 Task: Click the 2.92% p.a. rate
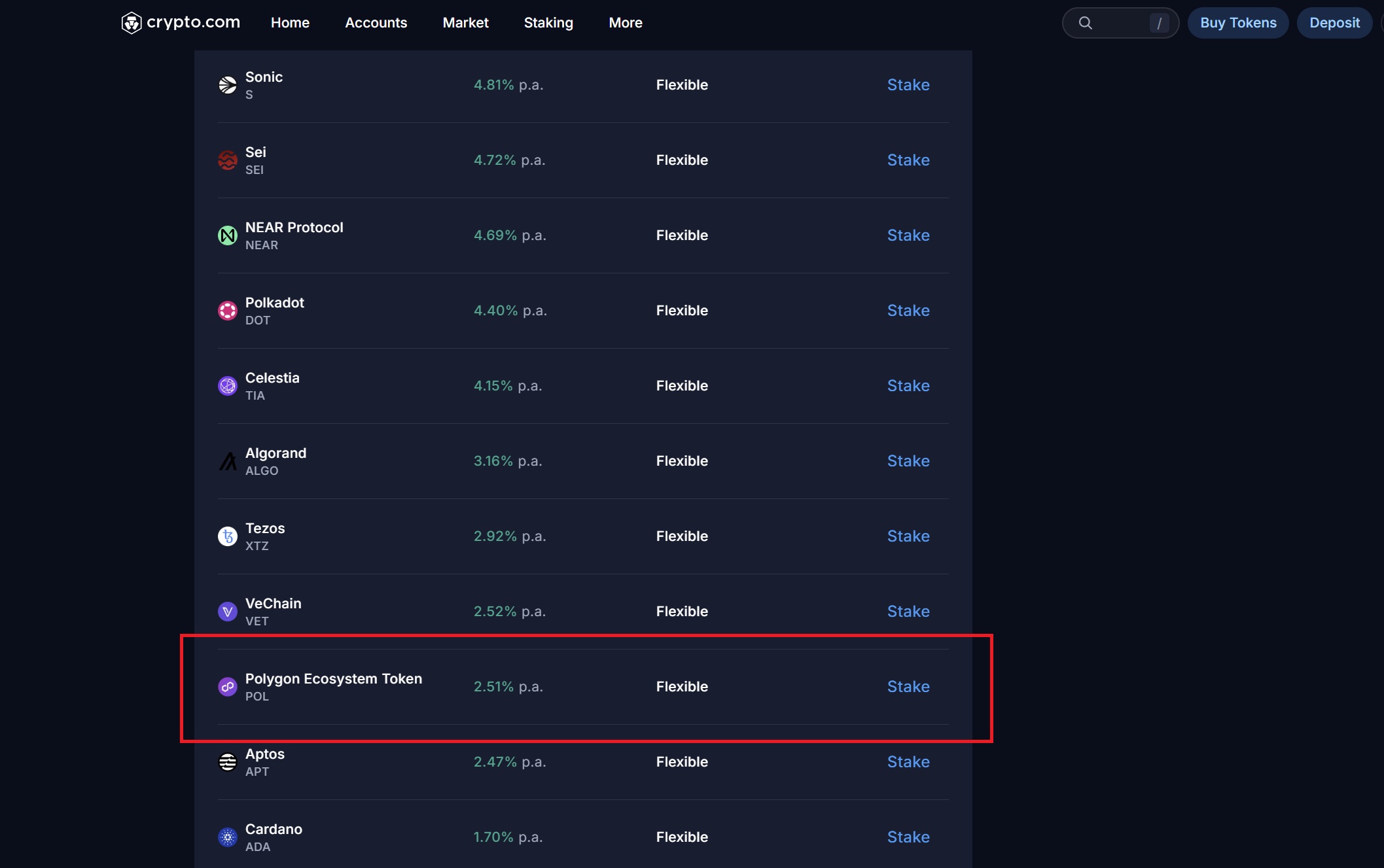pos(510,536)
